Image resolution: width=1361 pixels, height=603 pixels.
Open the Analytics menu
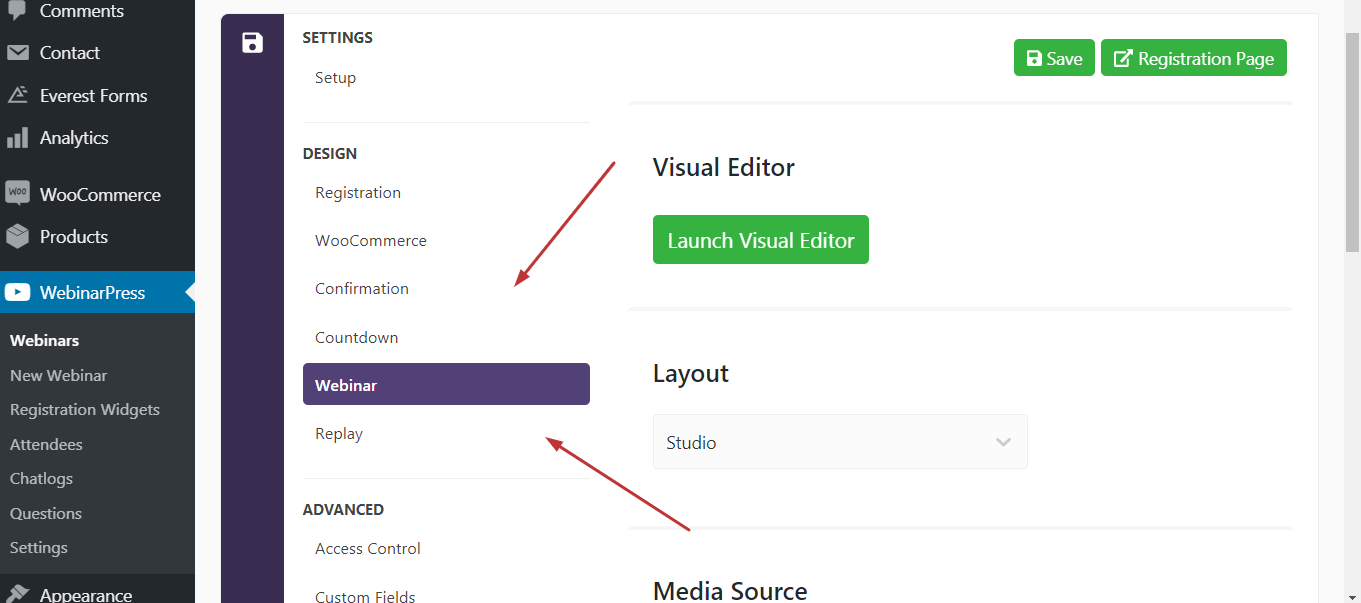click(x=97, y=138)
